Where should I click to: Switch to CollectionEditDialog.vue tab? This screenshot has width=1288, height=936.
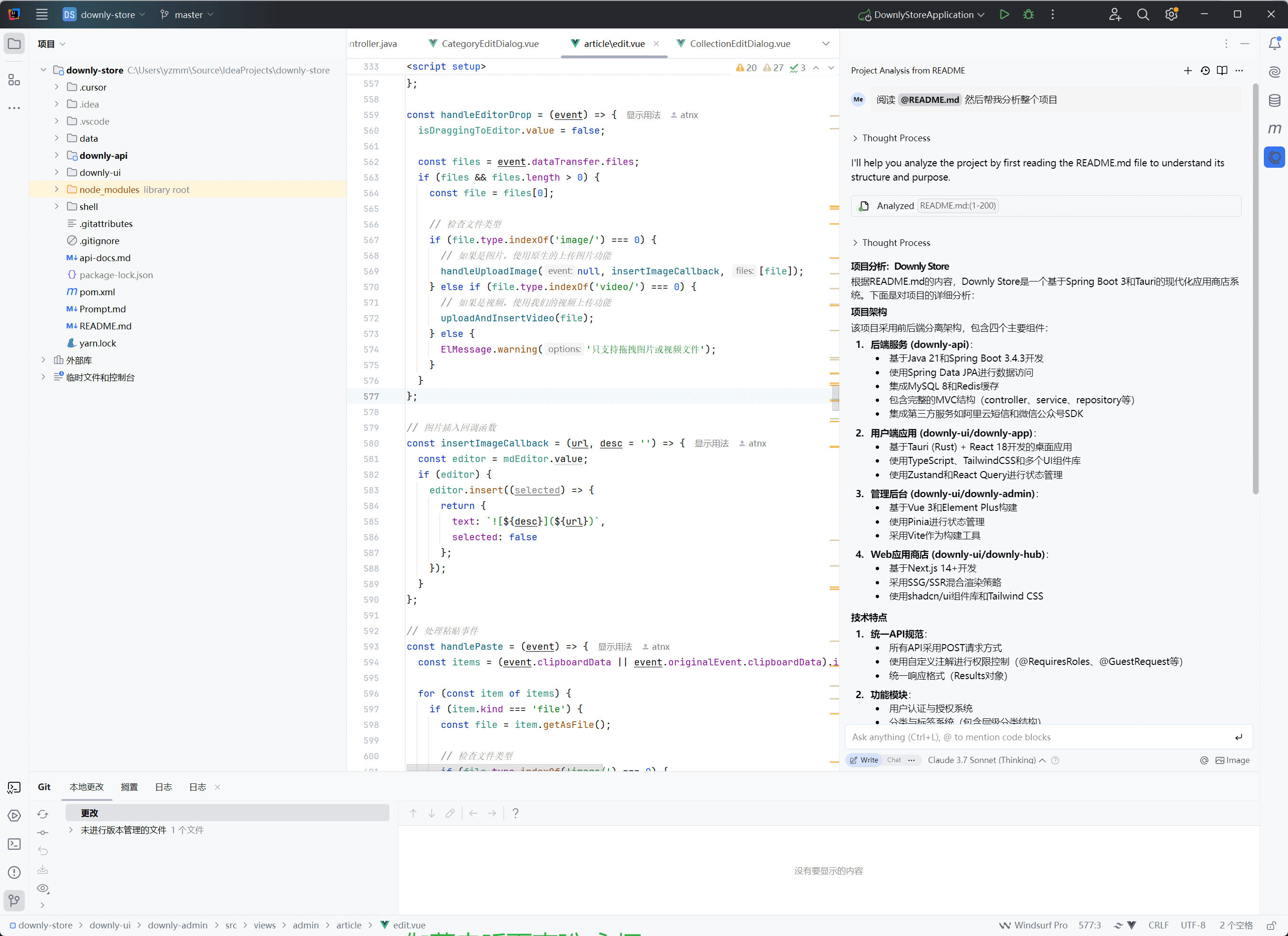tap(734, 44)
